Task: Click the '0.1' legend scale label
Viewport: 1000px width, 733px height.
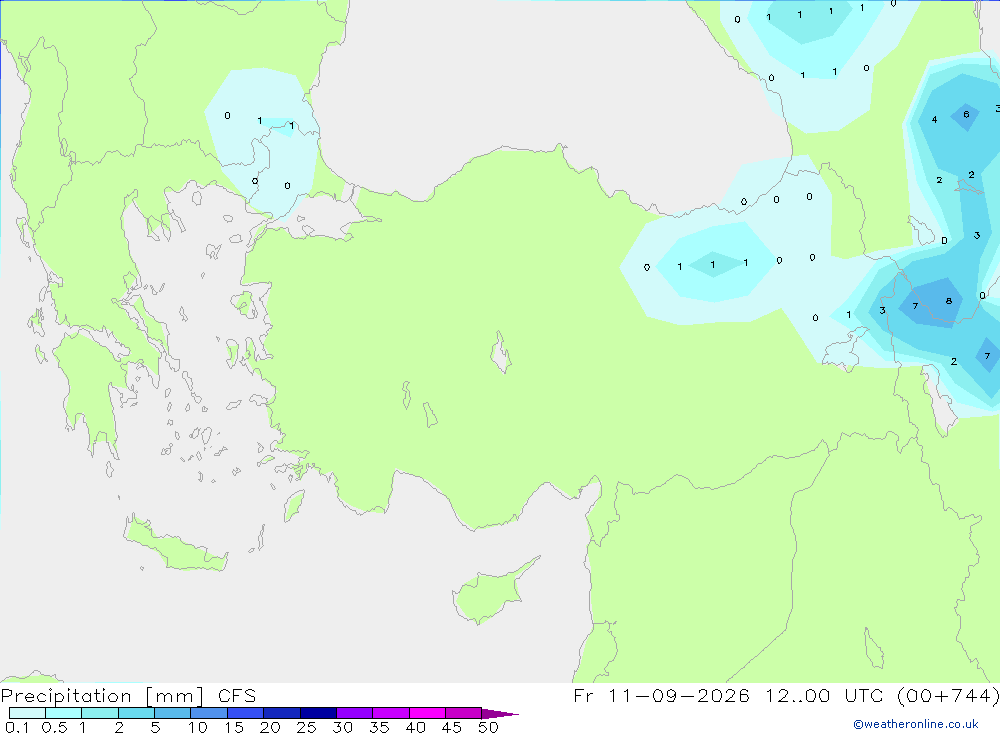Action: 17,727
